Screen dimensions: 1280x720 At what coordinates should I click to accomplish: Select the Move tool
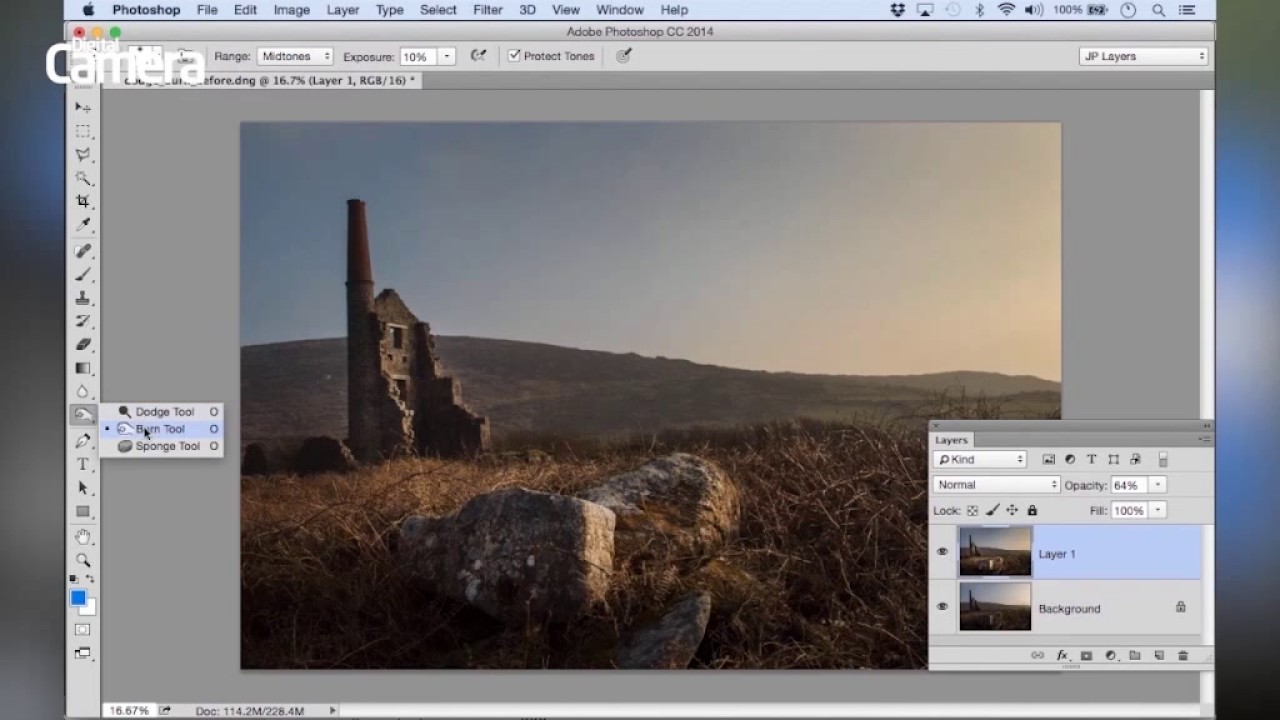pos(83,107)
